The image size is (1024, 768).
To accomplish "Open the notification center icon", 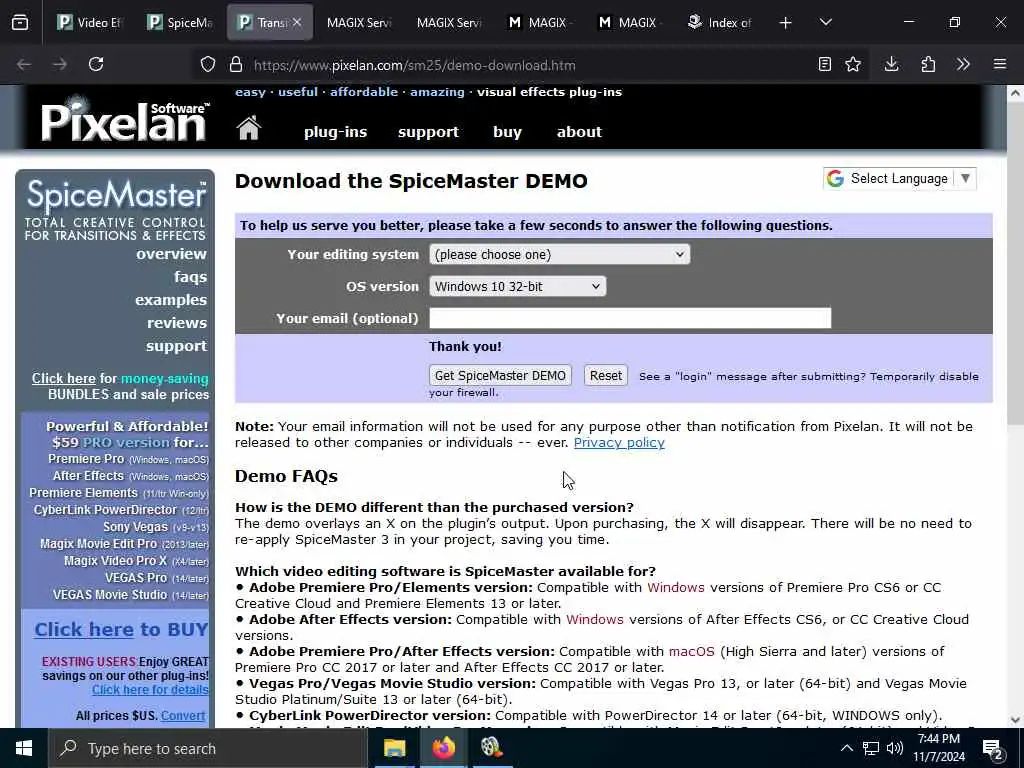I will pyautogui.click(x=993, y=750).
